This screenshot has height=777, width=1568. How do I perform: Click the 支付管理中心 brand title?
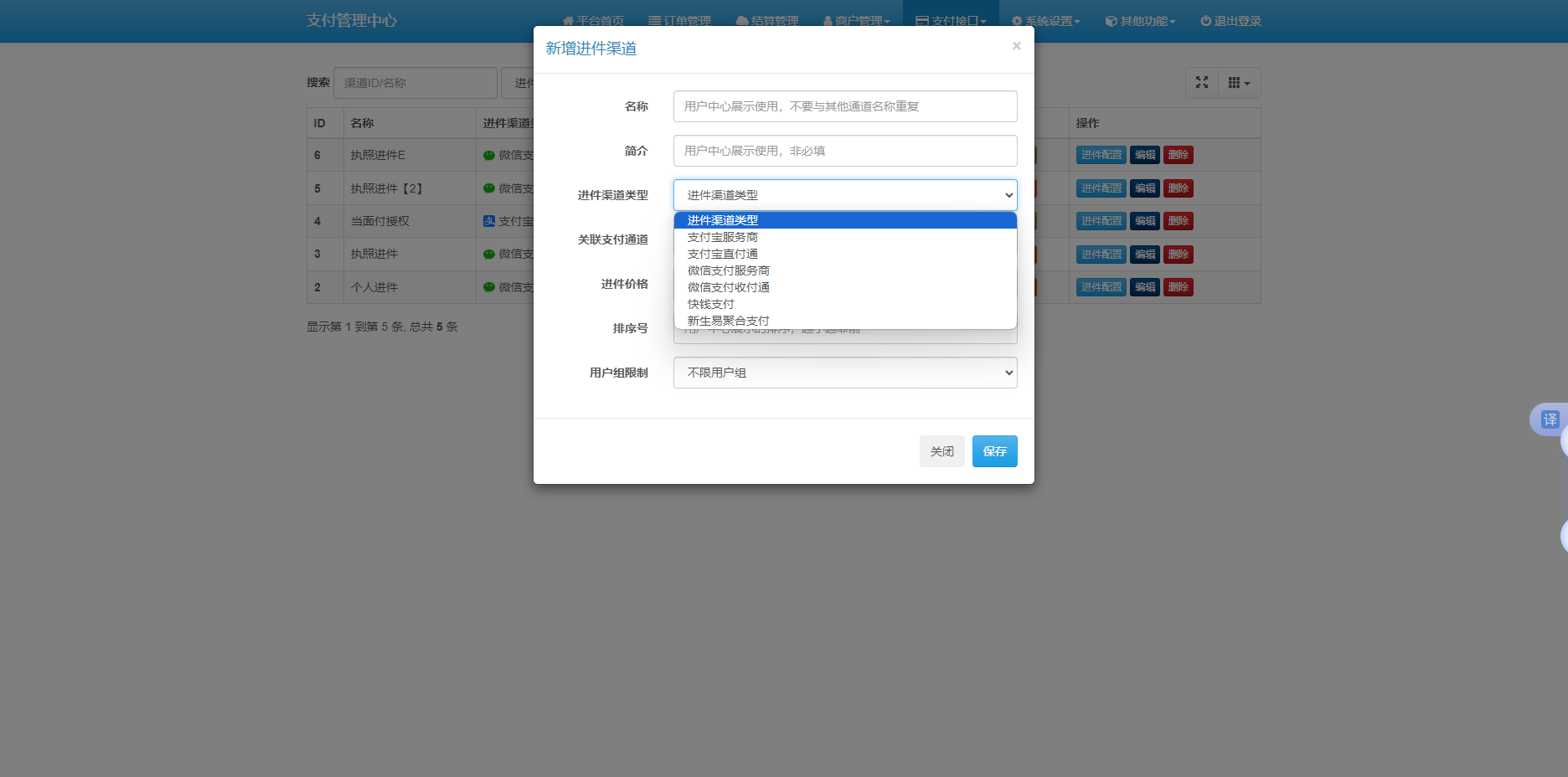(352, 20)
